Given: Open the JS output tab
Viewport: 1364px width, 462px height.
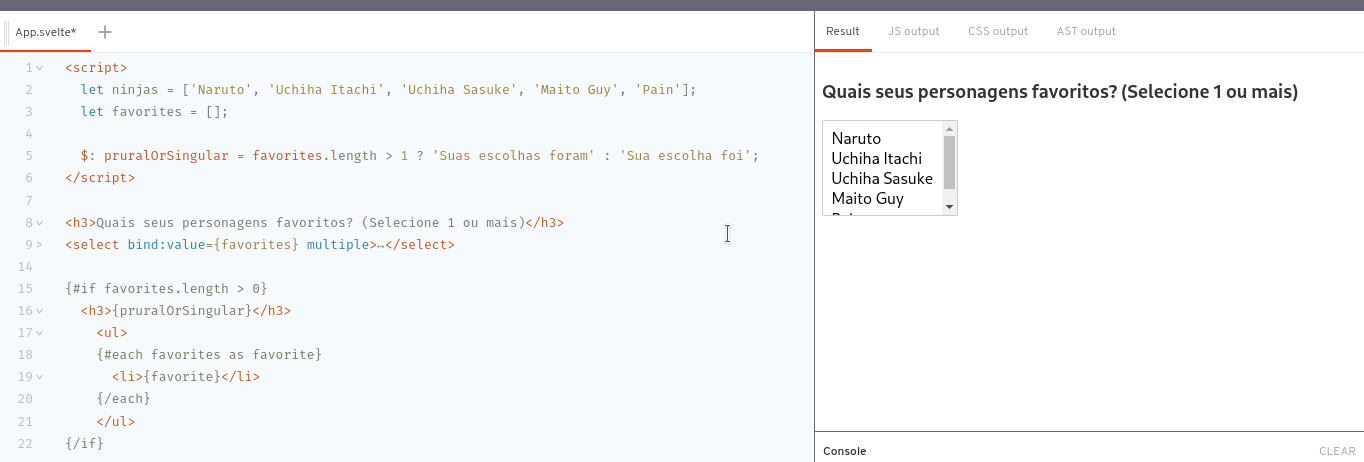Looking at the screenshot, I should 914,31.
